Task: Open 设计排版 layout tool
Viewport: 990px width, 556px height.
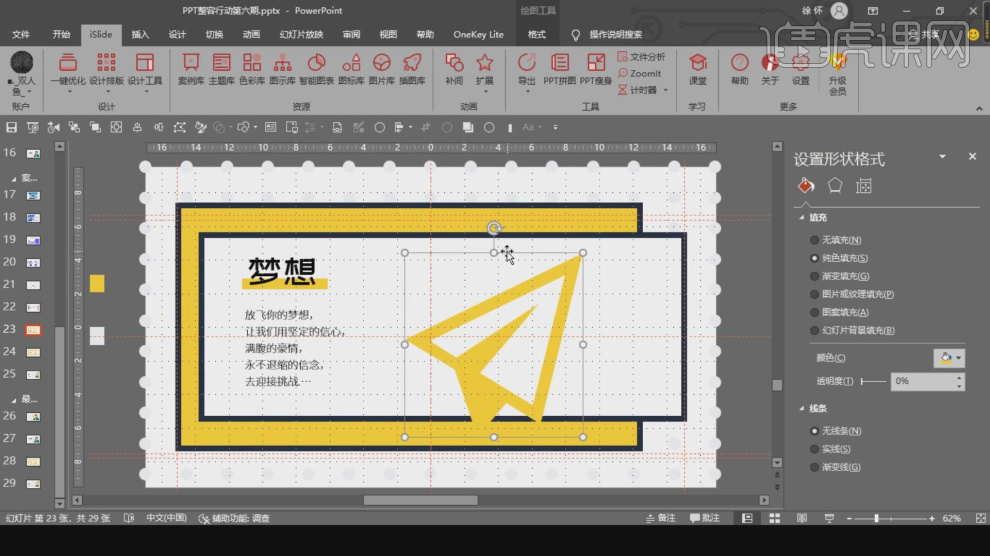Action: point(106,69)
